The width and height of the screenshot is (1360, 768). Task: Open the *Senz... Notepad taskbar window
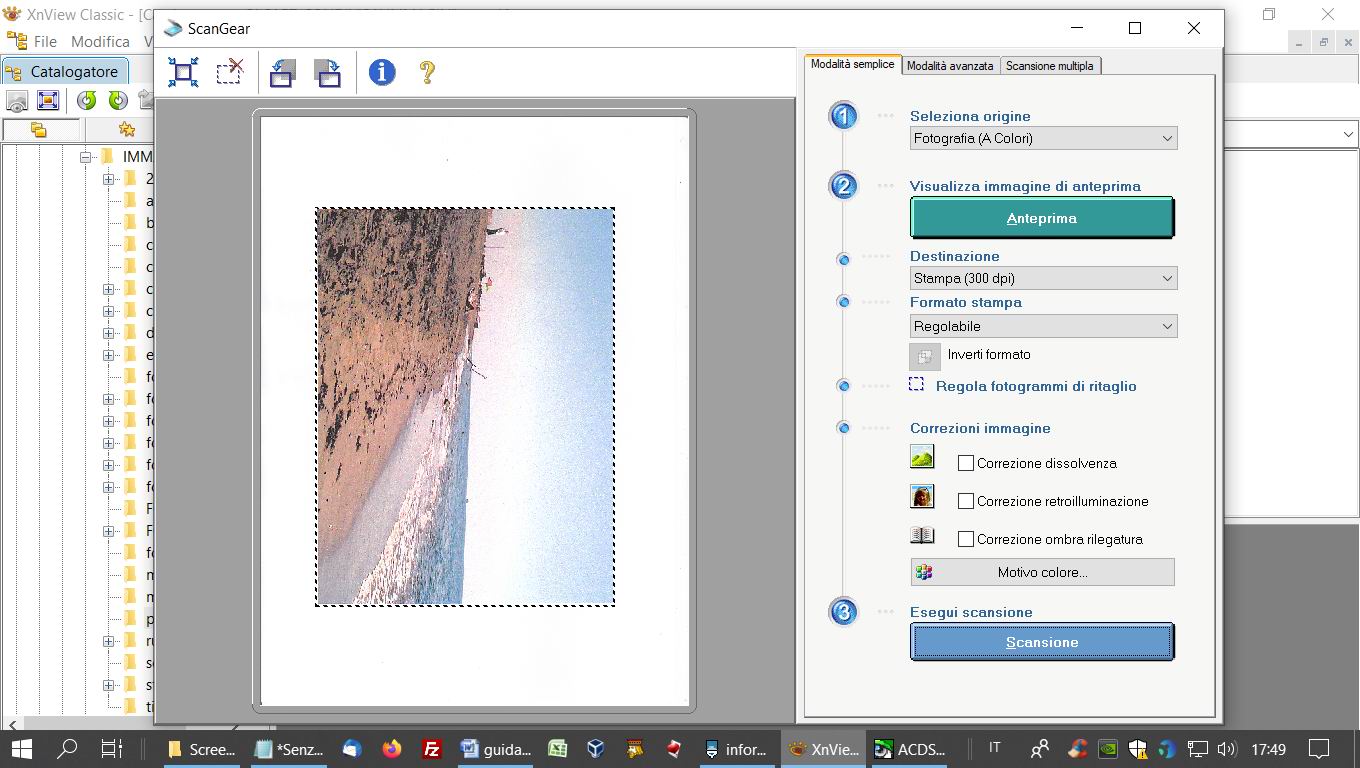click(x=290, y=748)
